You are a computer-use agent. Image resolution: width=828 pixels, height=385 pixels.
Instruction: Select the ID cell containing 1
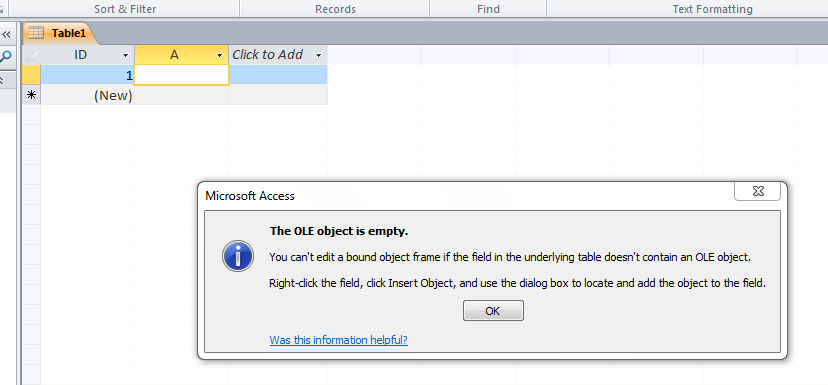pyautogui.click(x=88, y=75)
